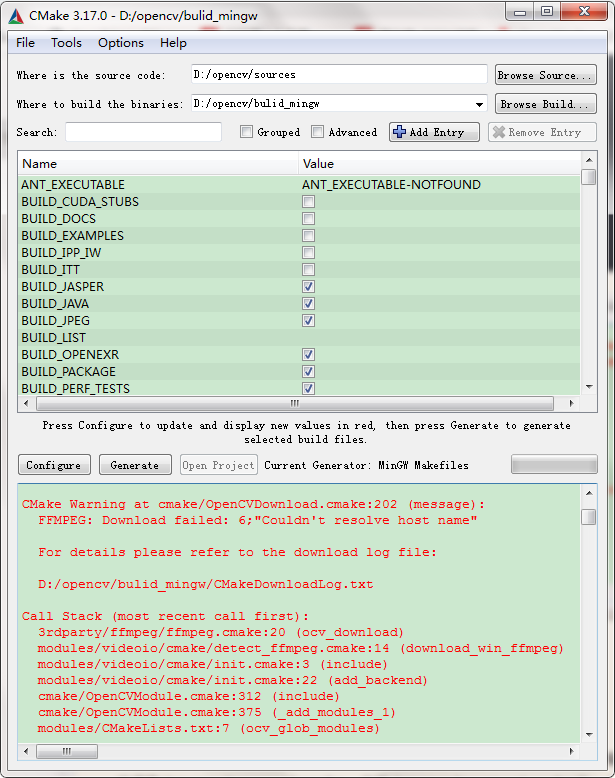Viewport: 615px width, 778px height.
Task: Click the variable list horizontal scrollbar thumb
Action: 295,403
